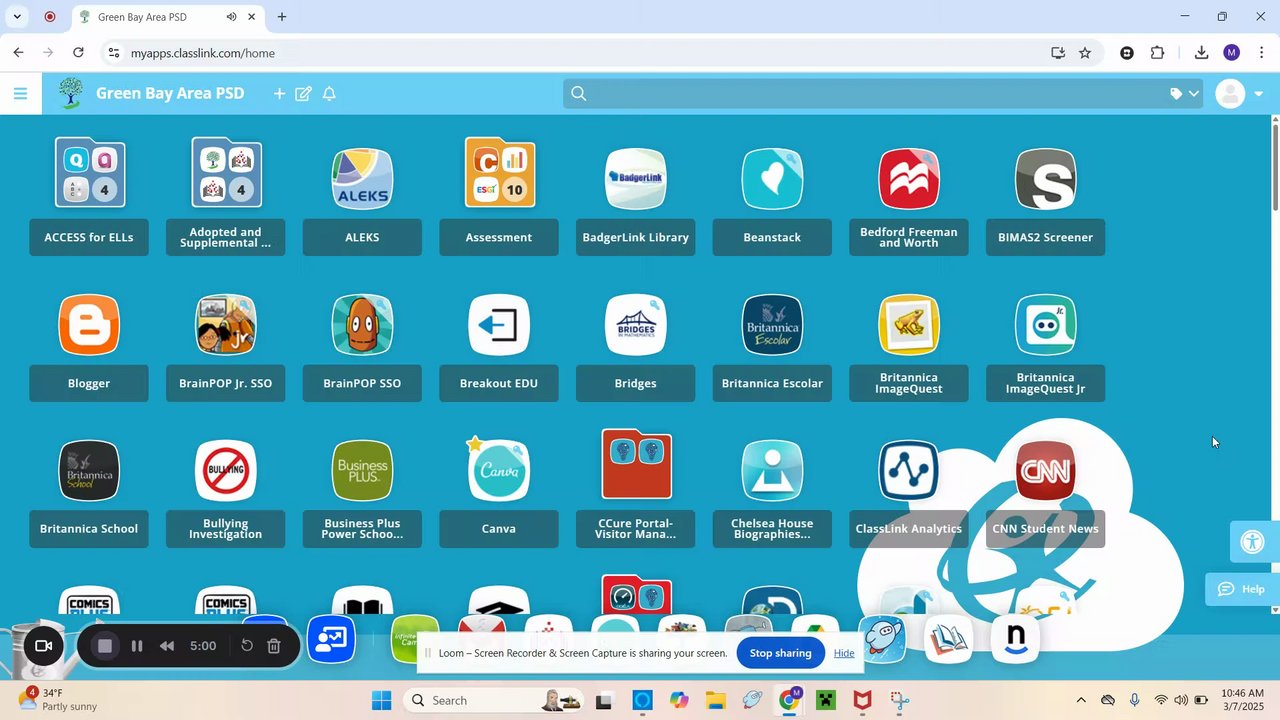1280x720 pixels.
Task: Open the Windows Start menu
Action: pyautogui.click(x=382, y=700)
